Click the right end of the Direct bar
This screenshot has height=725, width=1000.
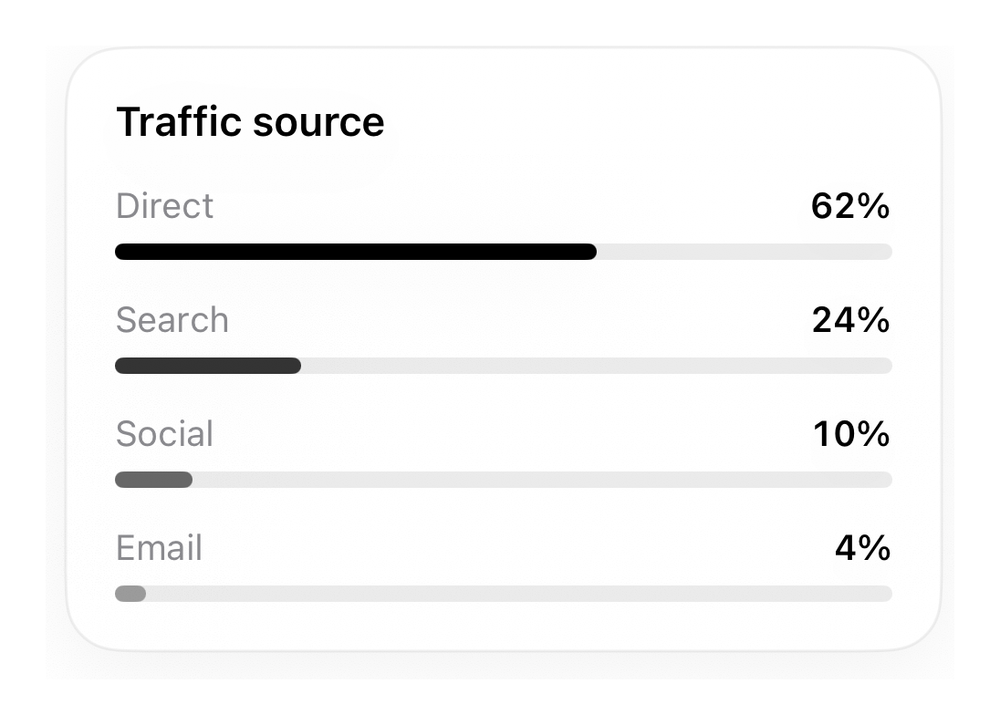click(885, 251)
